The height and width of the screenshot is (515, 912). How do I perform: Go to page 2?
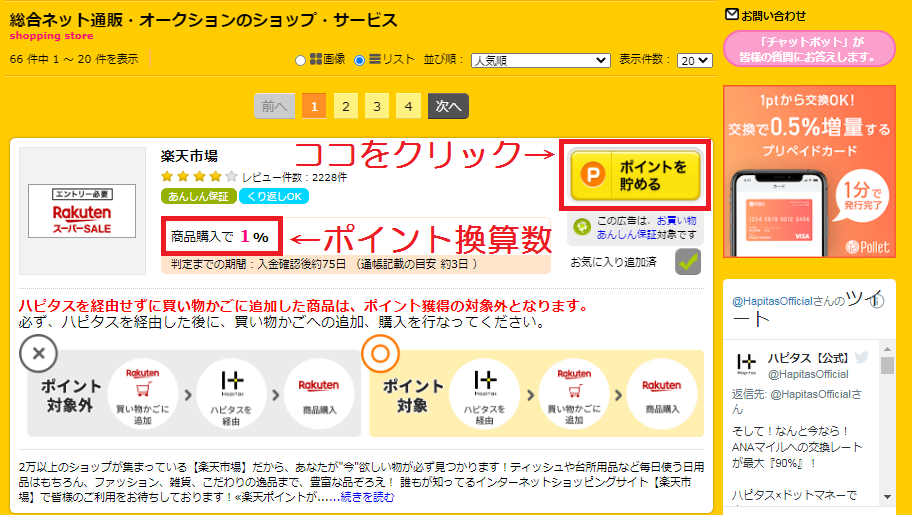pyautogui.click(x=345, y=106)
